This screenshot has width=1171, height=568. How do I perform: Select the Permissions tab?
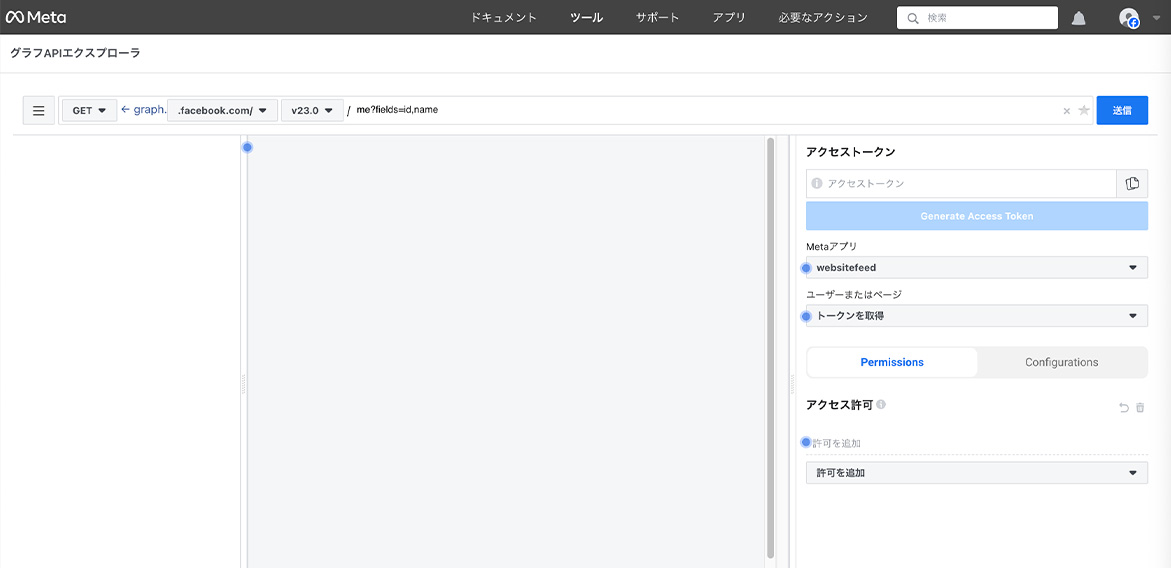click(892, 362)
